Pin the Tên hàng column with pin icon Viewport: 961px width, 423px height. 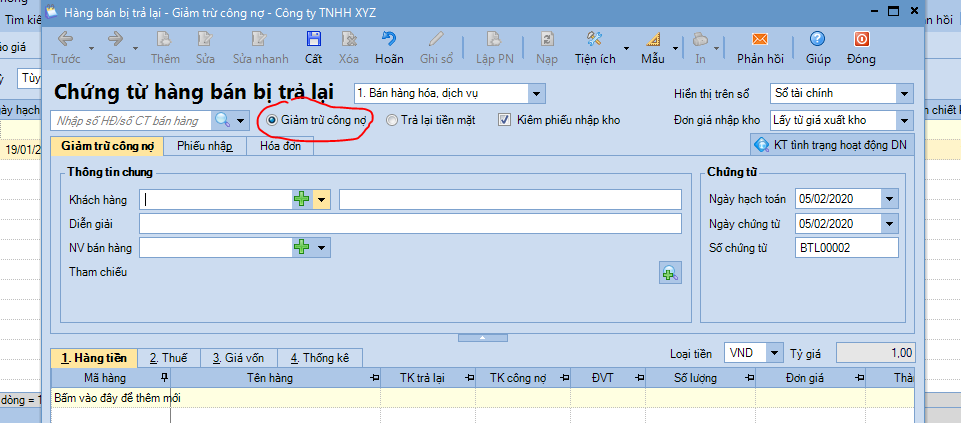tap(374, 377)
